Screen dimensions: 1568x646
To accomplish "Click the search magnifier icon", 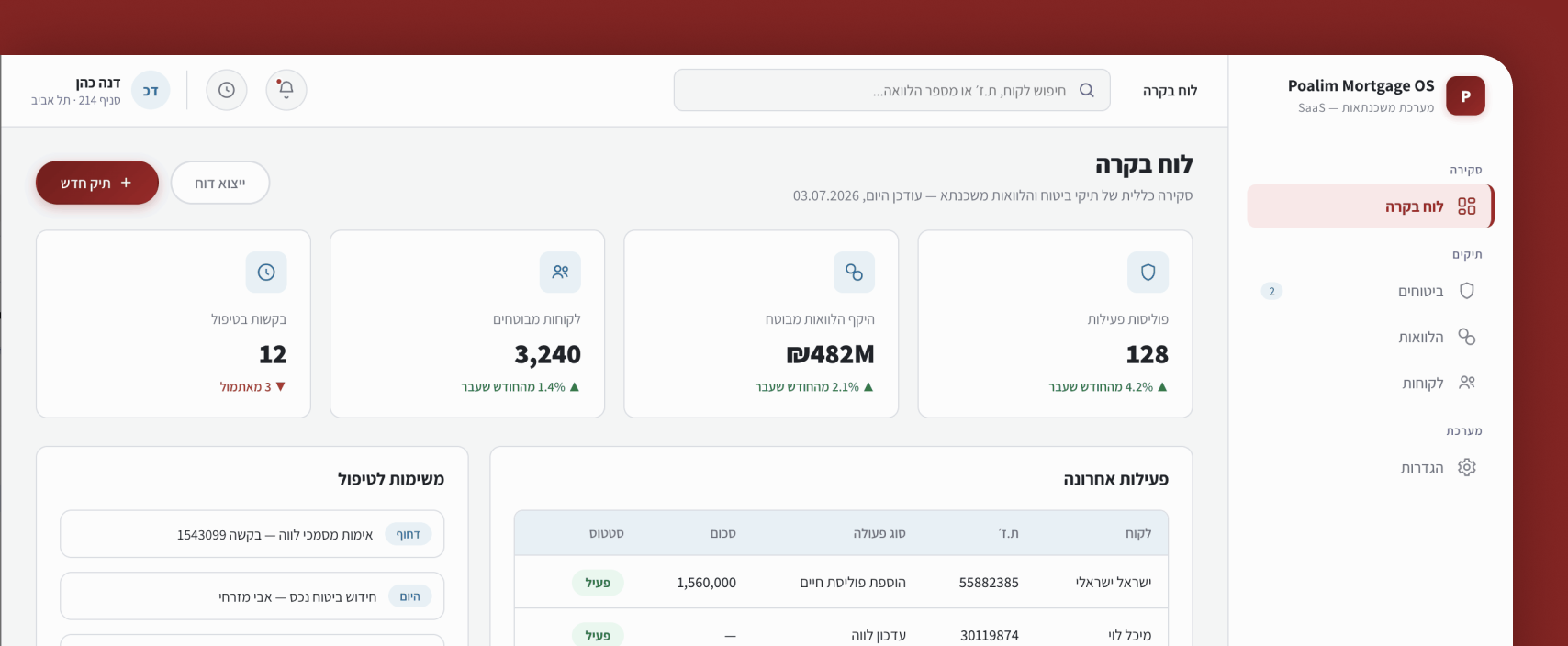I will tap(1087, 90).
